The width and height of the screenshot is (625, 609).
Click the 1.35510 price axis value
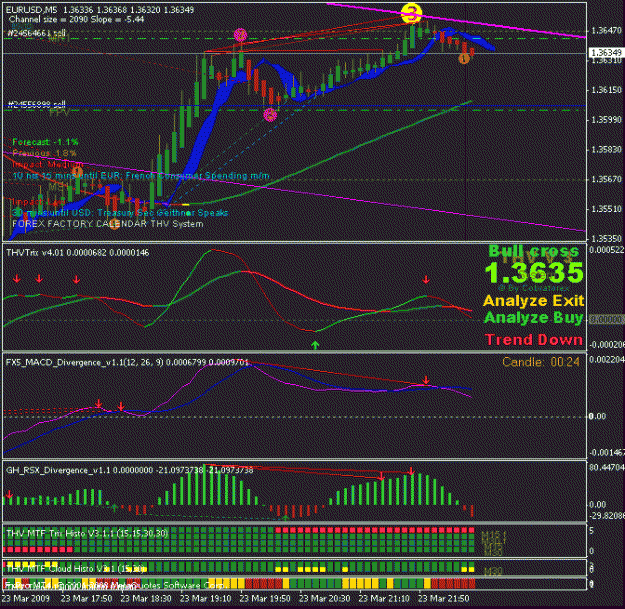tap(607, 209)
